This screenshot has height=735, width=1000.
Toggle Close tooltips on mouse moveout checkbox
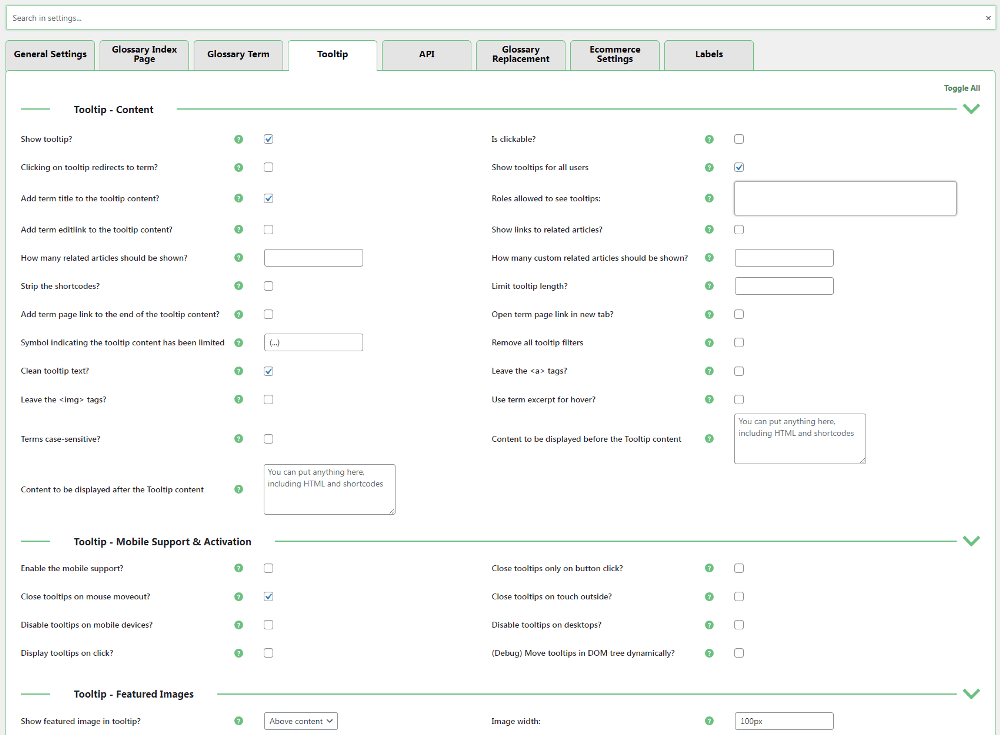(269, 597)
